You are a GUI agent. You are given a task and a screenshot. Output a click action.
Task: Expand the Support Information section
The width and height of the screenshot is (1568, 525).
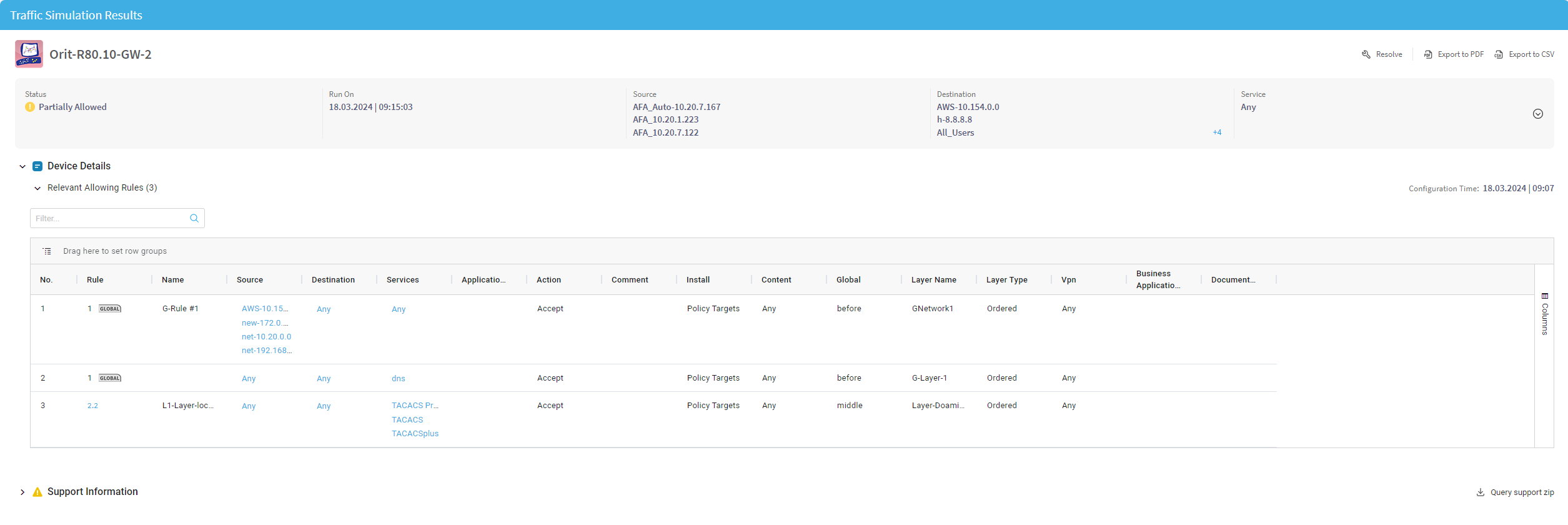pyautogui.click(x=22, y=492)
